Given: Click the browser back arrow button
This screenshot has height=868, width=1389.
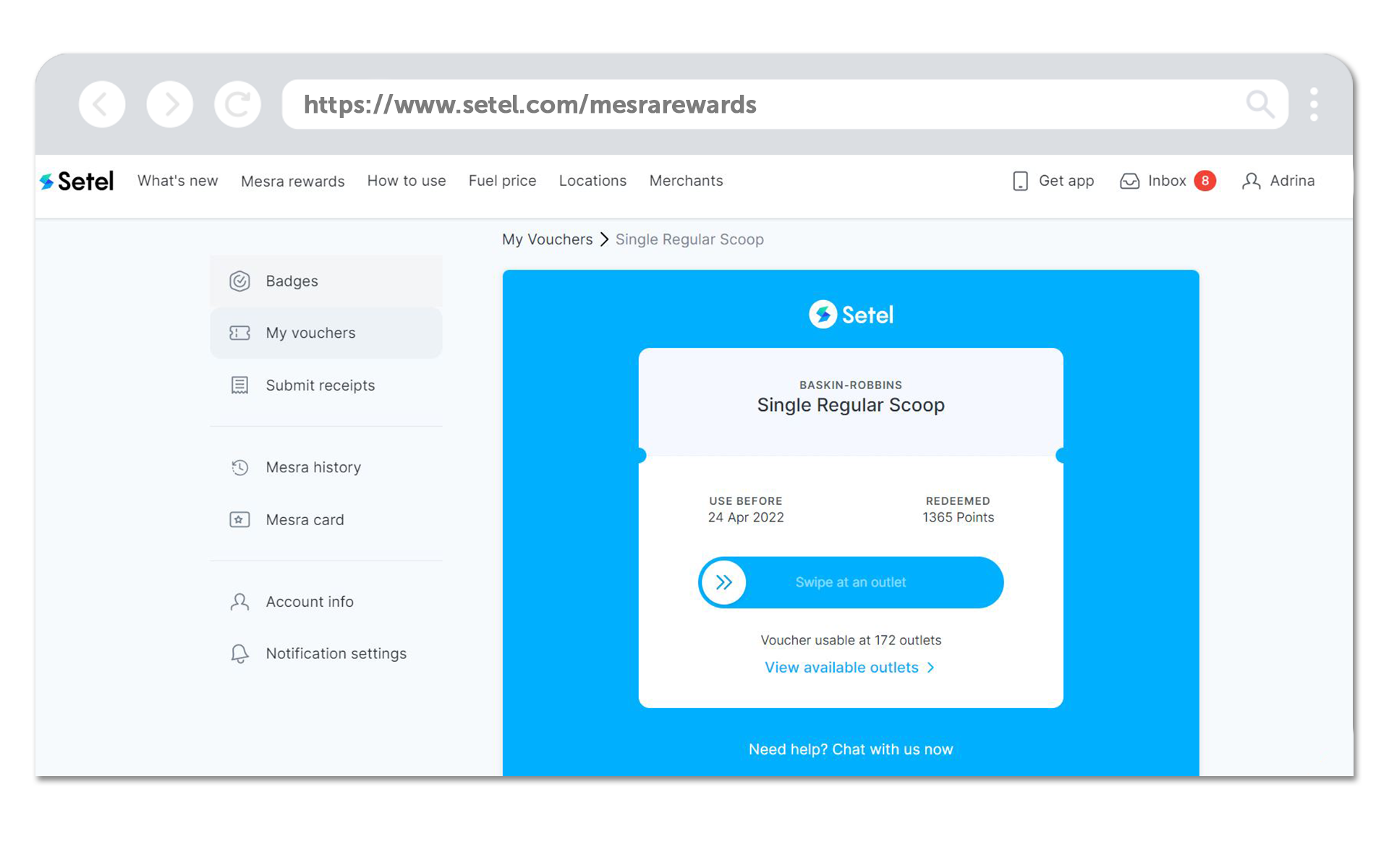Looking at the screenshot, I should [102, 105].
